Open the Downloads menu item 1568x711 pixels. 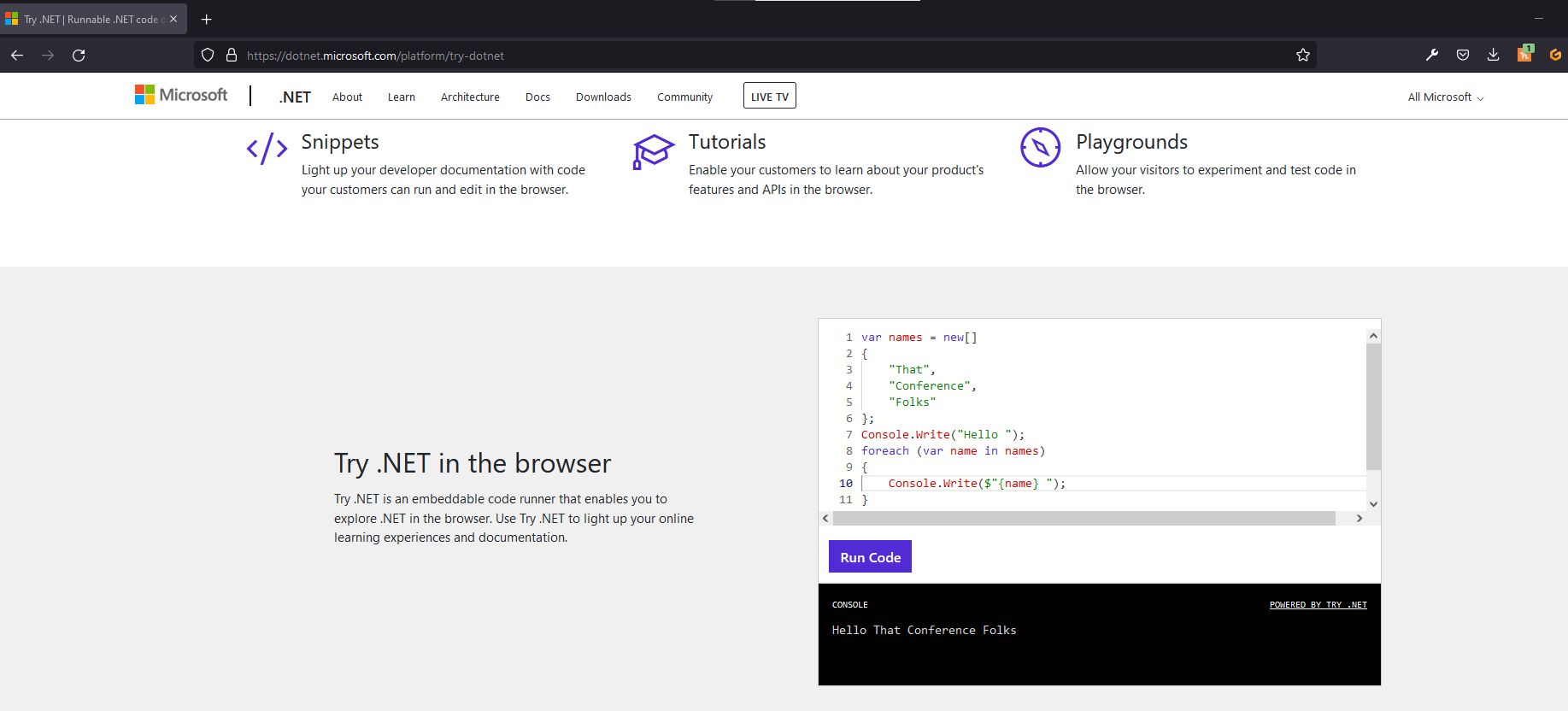coord(603,97)
